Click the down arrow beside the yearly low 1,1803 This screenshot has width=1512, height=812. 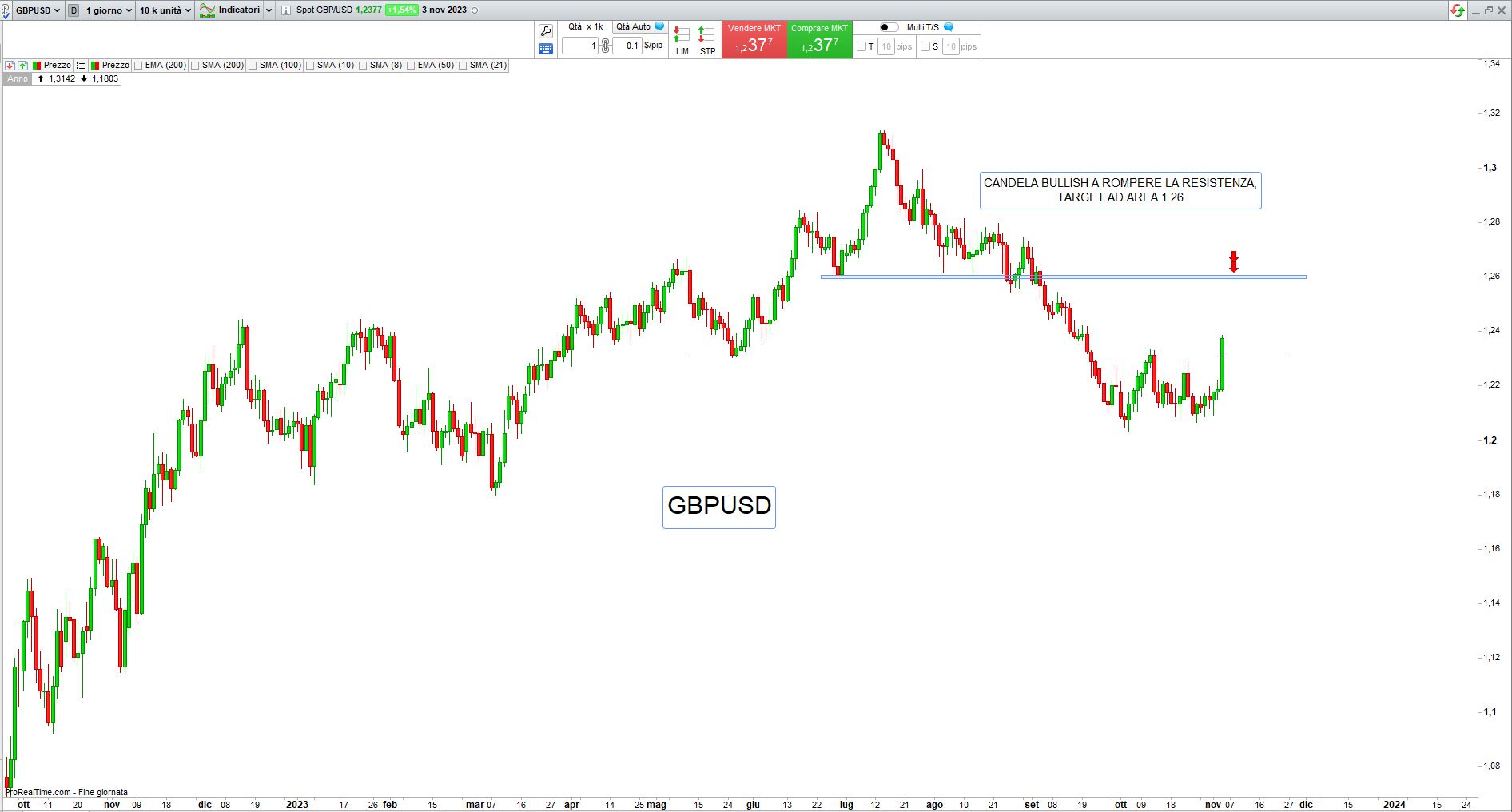click(x=84, y=78)
